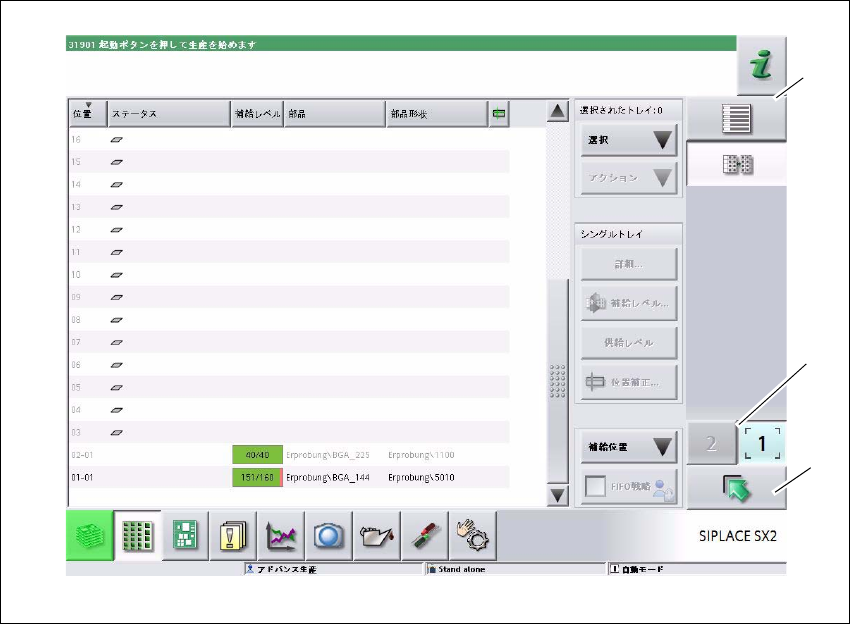Viewport: 850px width, 624px height.
Task: Open the circuit board layout icon
Action: pos(186,535)
